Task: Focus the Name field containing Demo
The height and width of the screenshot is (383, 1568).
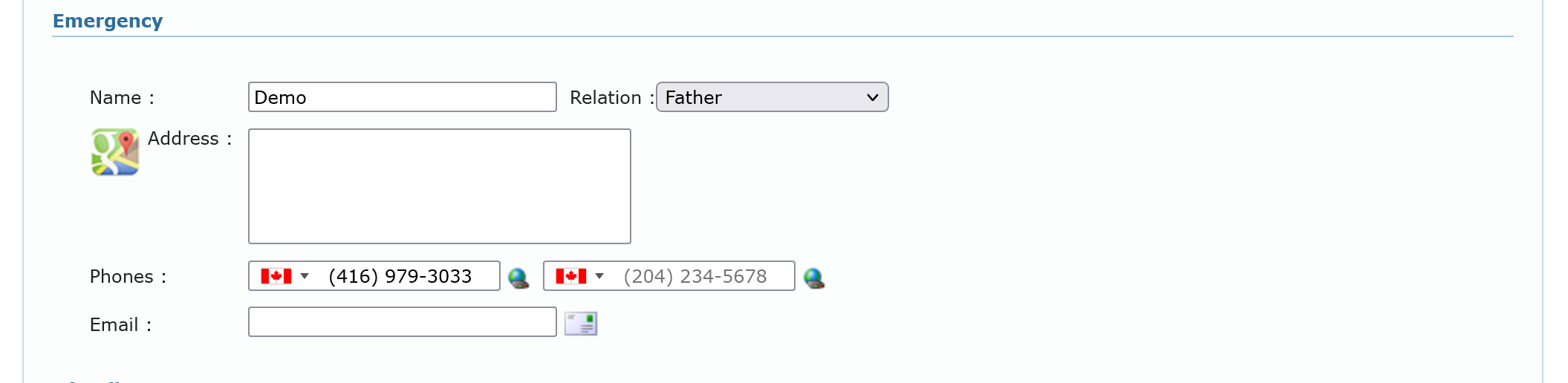Action: click(x=402, y=97)
